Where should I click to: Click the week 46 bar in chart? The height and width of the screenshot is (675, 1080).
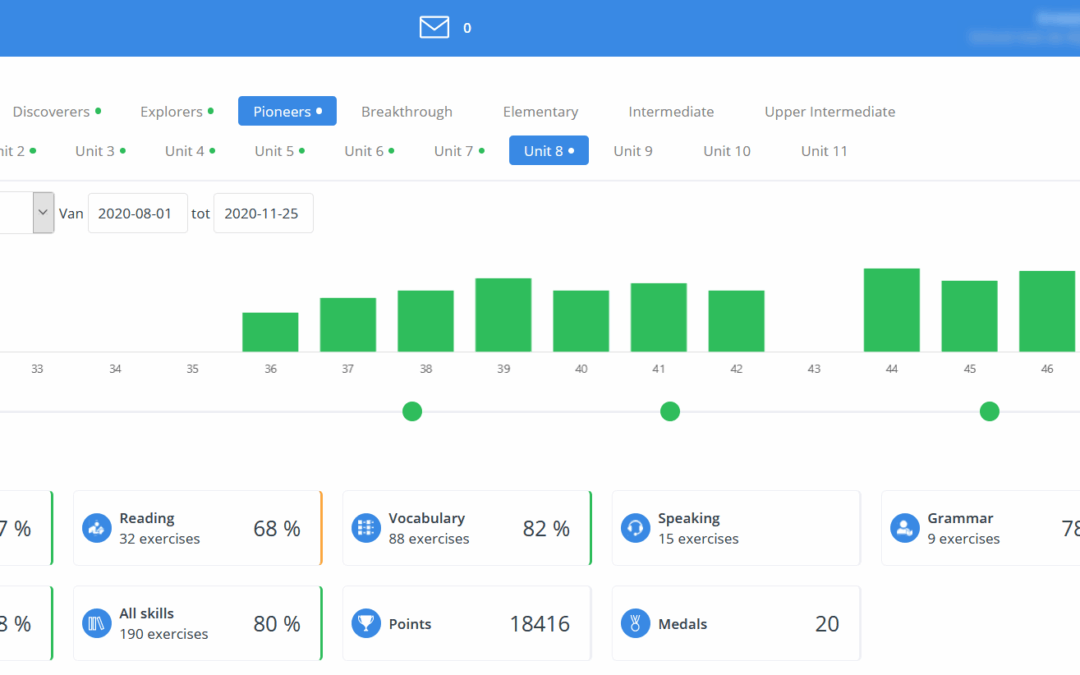click(x=1047, y=311)
